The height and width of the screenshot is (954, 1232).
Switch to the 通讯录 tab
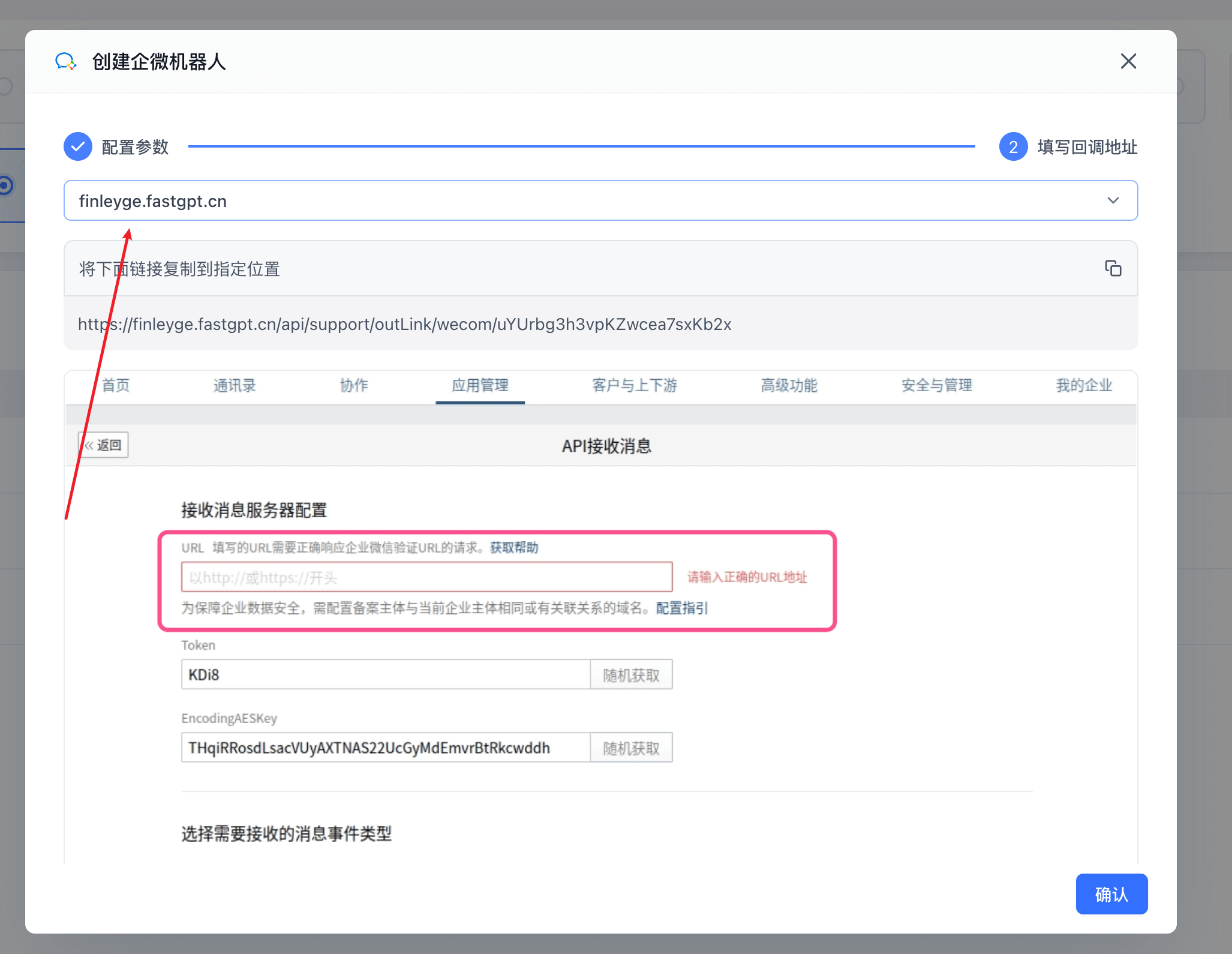point(234,386)
